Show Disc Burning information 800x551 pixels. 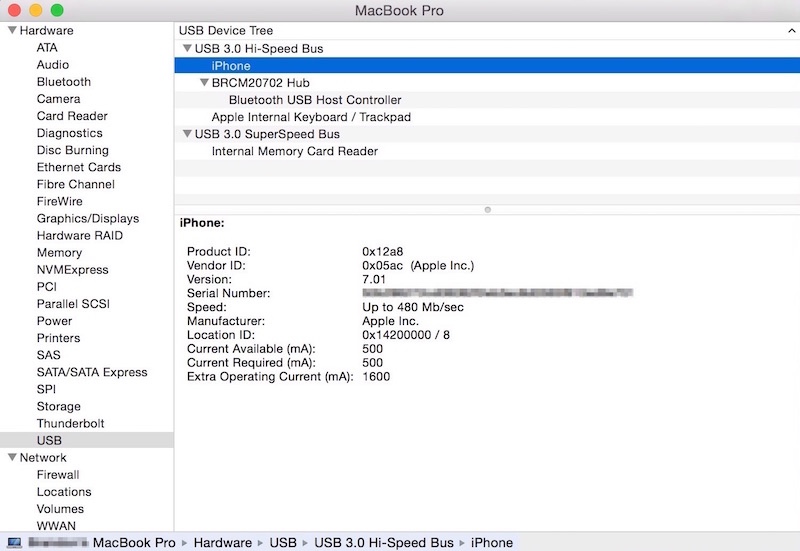72,150
